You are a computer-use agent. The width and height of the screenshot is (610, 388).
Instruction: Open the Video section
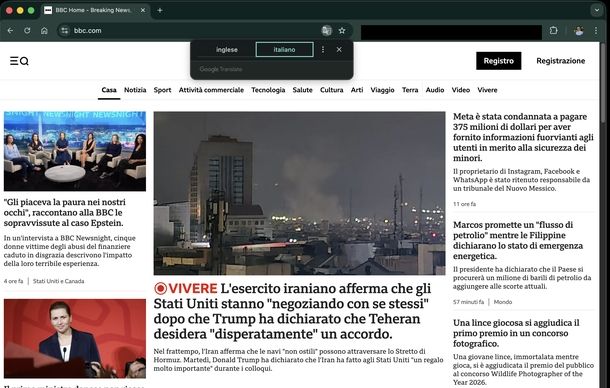tap(461, 90)
